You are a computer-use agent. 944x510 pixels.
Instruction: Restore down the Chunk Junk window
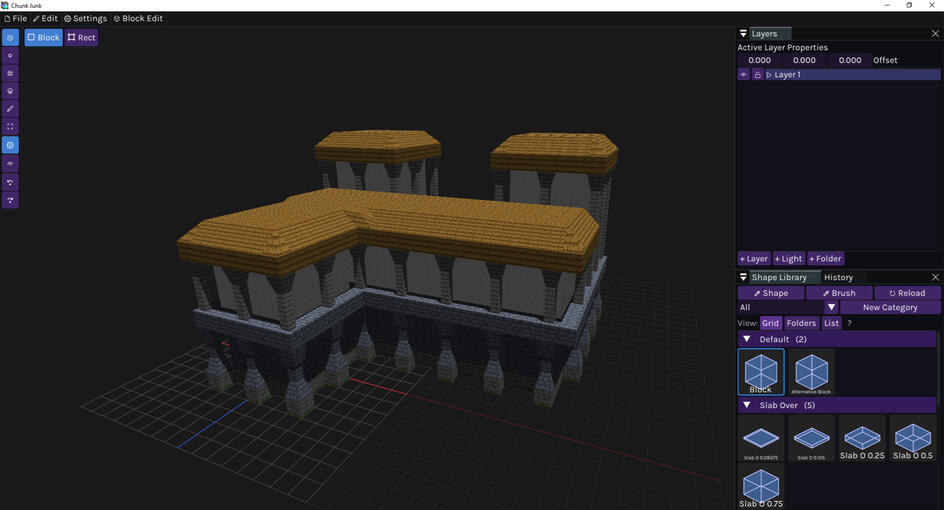[x=909, y=5]
